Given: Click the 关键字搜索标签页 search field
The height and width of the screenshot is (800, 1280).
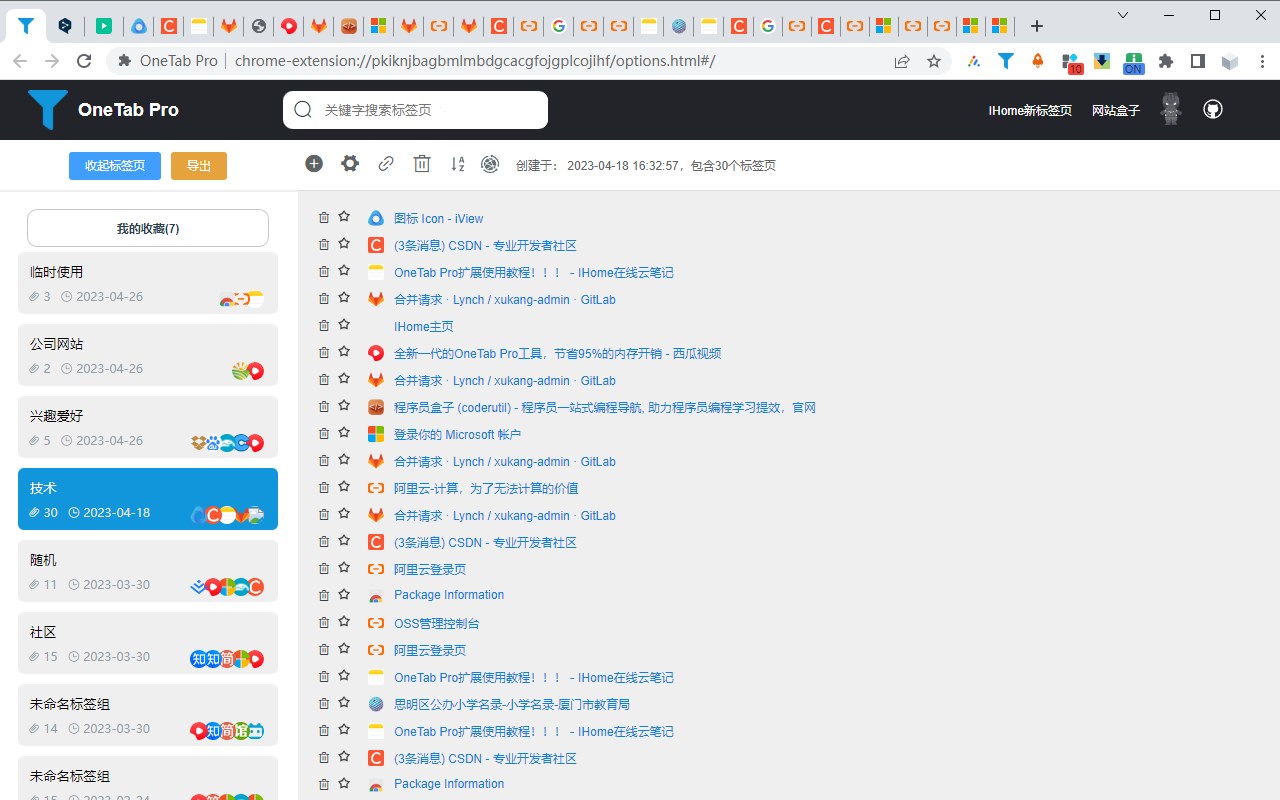Looking at the screenshot, I should pyautogui.click(x=415, y=110).
